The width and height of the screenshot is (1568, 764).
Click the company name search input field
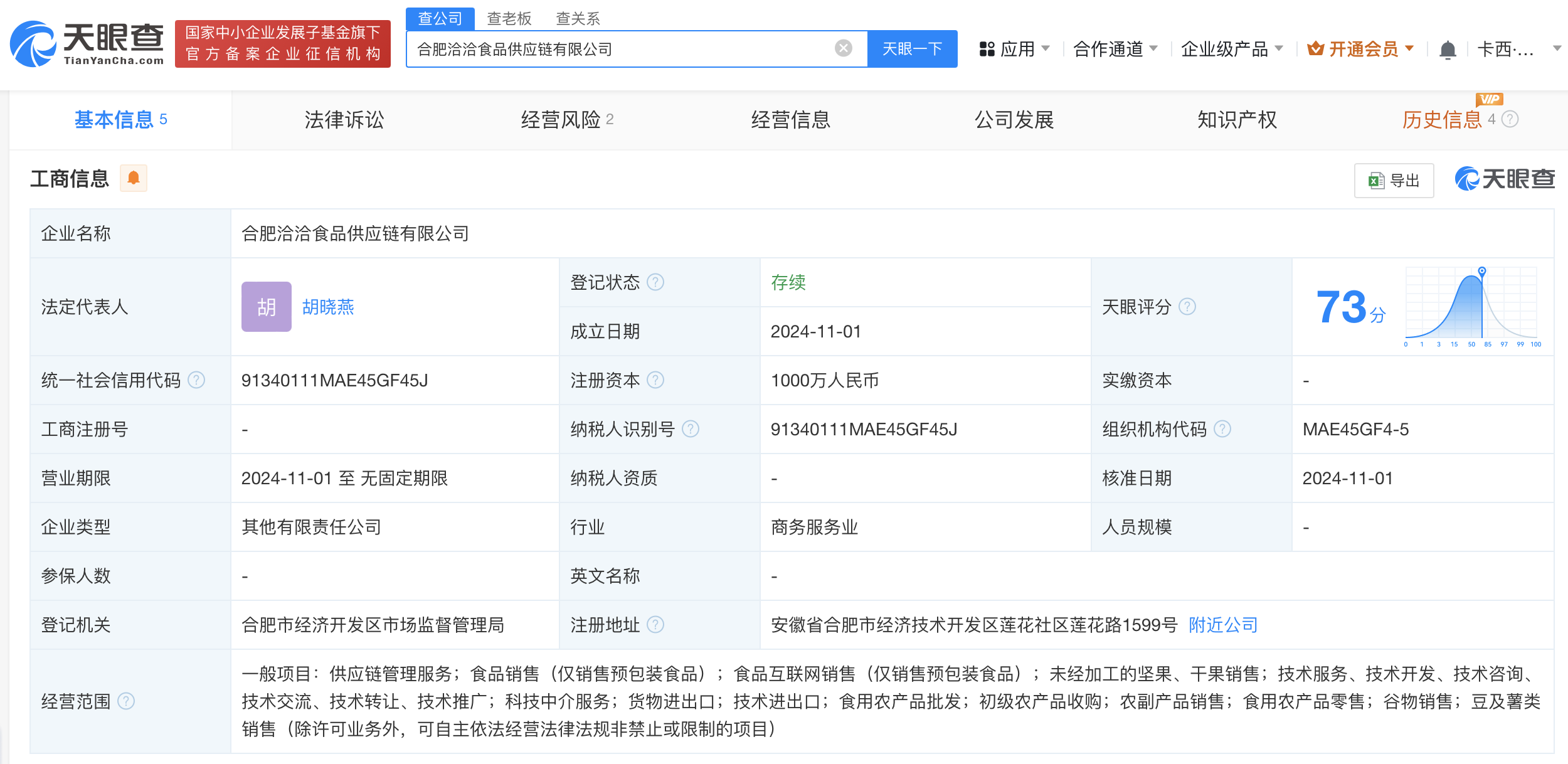pyautogui.click(x=621, y=49)
